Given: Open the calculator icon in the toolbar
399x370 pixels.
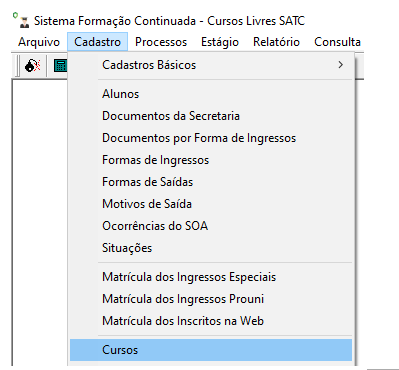Looking at the screenshot, I should [61, 66].
